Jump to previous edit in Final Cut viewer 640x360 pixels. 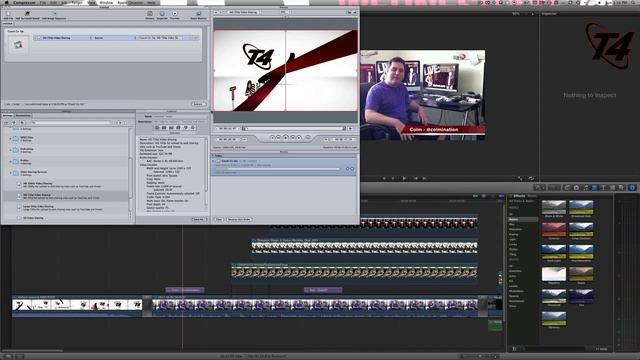tap(415, 178)
